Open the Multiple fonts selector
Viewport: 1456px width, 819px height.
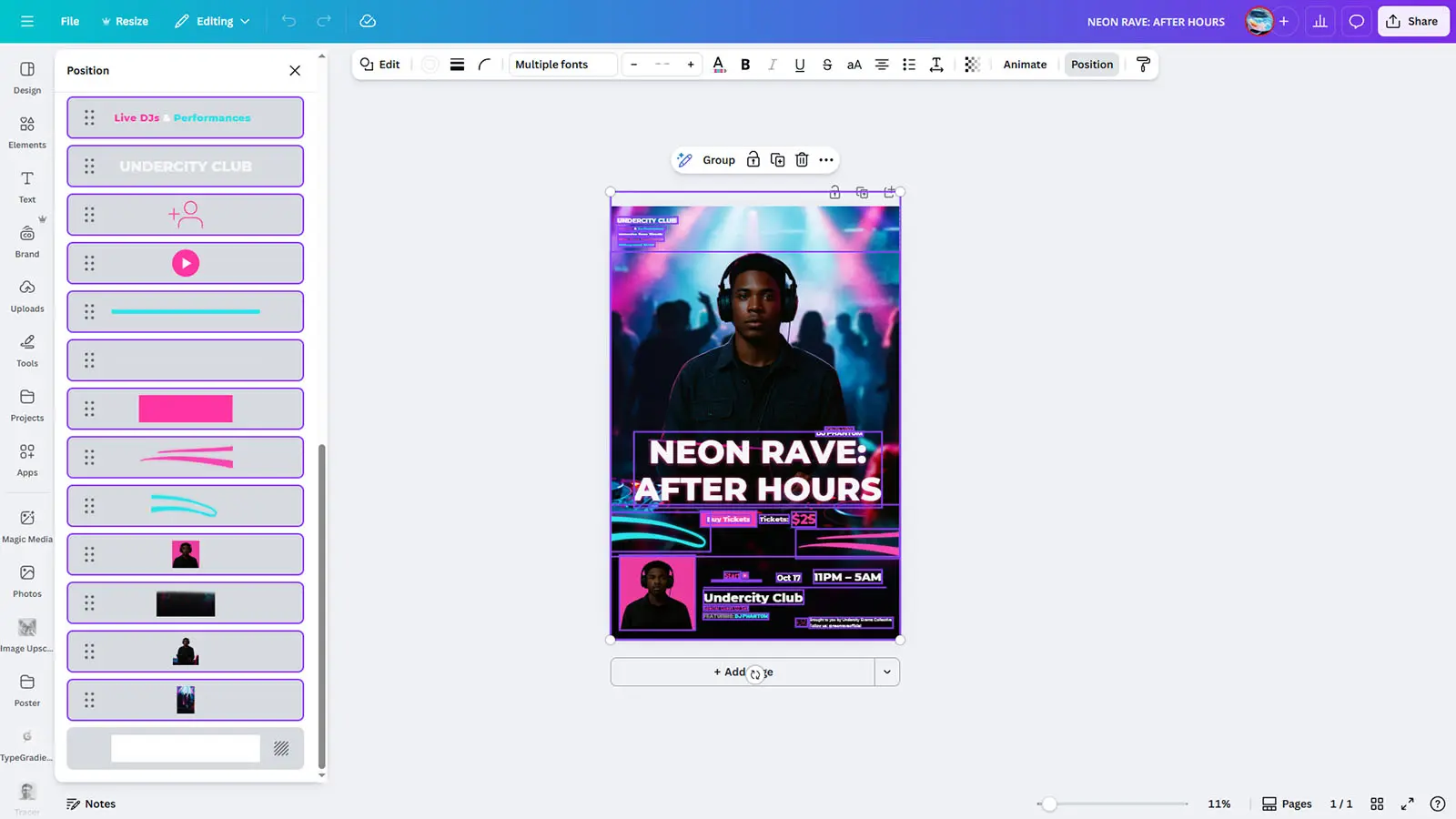click(x=562, y=65)
